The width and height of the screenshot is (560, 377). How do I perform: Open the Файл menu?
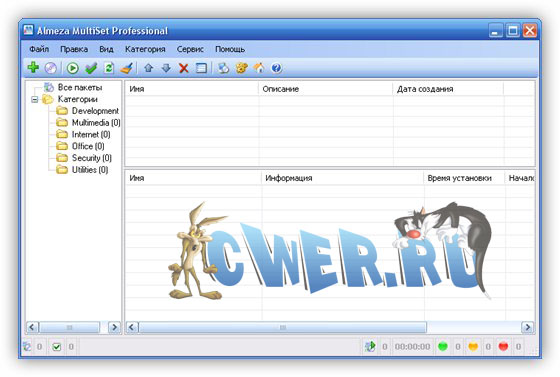(x=39, y=49)
